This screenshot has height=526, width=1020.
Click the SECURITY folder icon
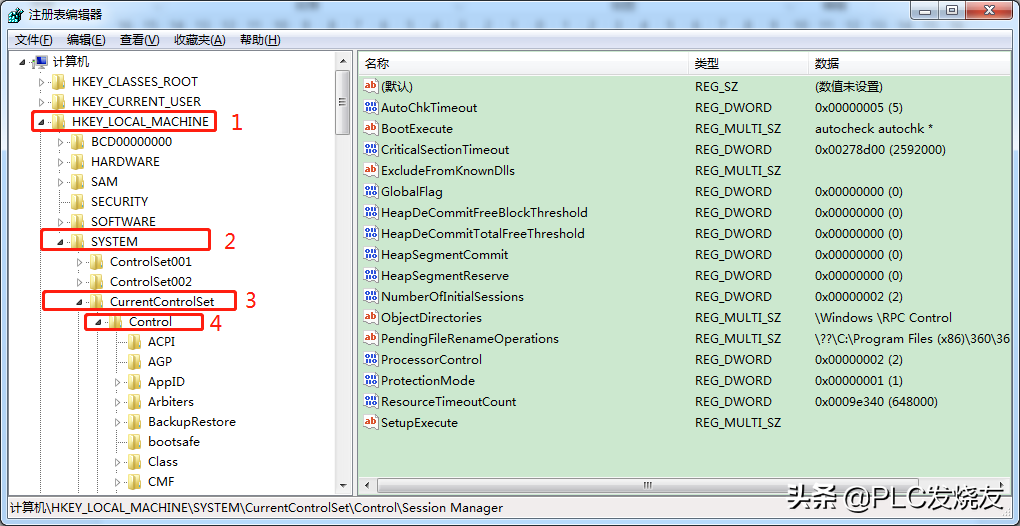pyautogui.click(x=77, y=202)
